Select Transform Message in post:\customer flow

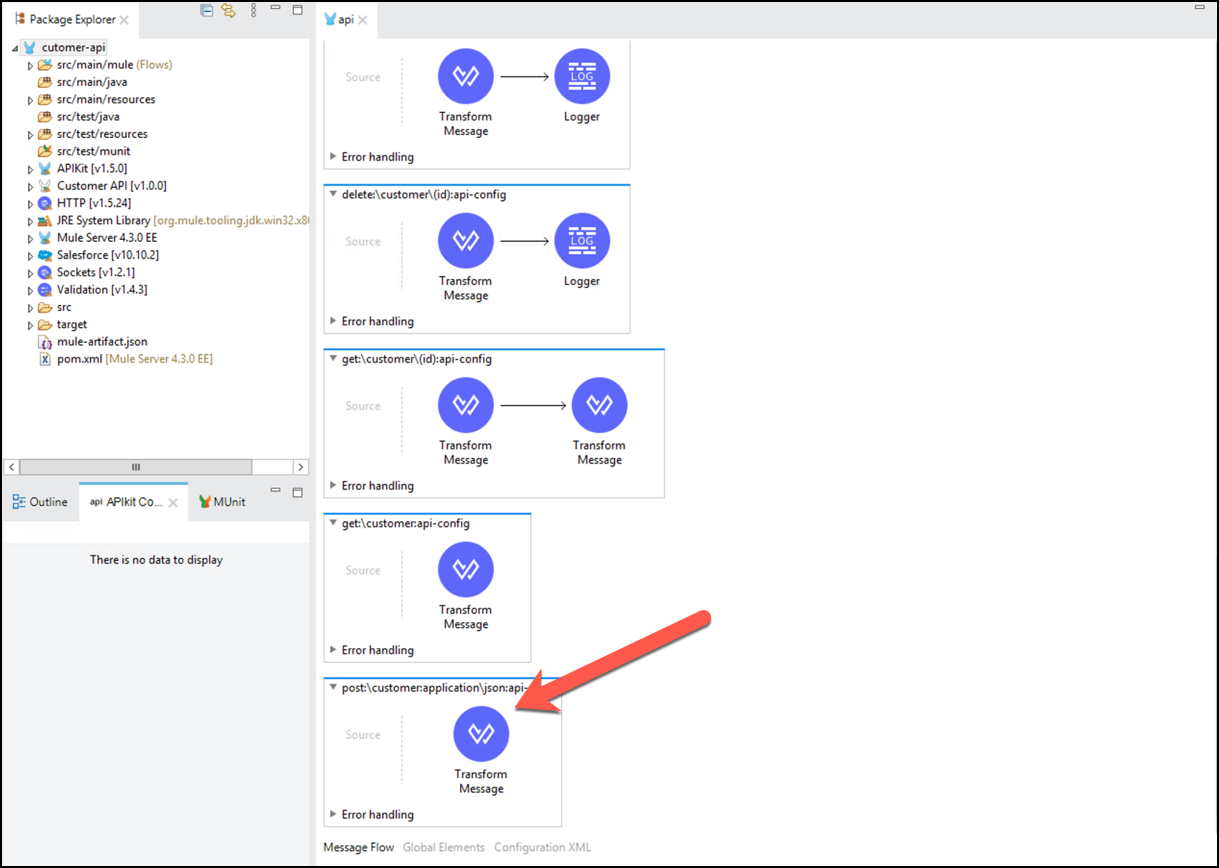481,734
